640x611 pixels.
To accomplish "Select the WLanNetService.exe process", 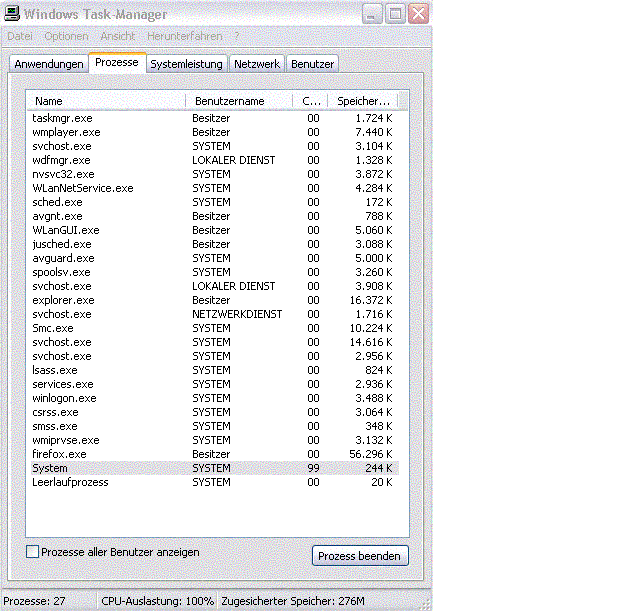I will pyautogui.click(x=215, y=188).
